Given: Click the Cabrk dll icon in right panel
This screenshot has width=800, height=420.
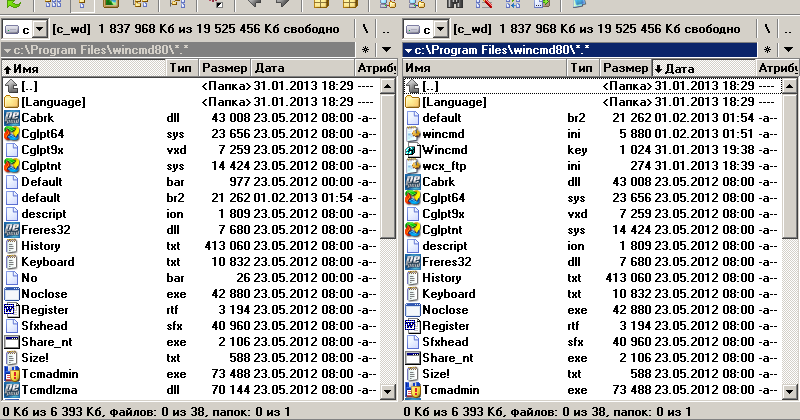Looking at the screenshot, I should point(413,182).
